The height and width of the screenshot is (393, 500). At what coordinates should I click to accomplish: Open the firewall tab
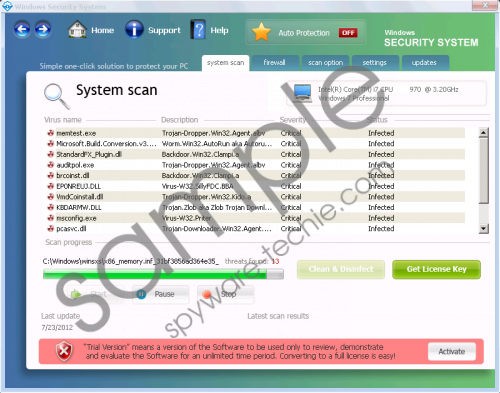(x=274, y=63)
